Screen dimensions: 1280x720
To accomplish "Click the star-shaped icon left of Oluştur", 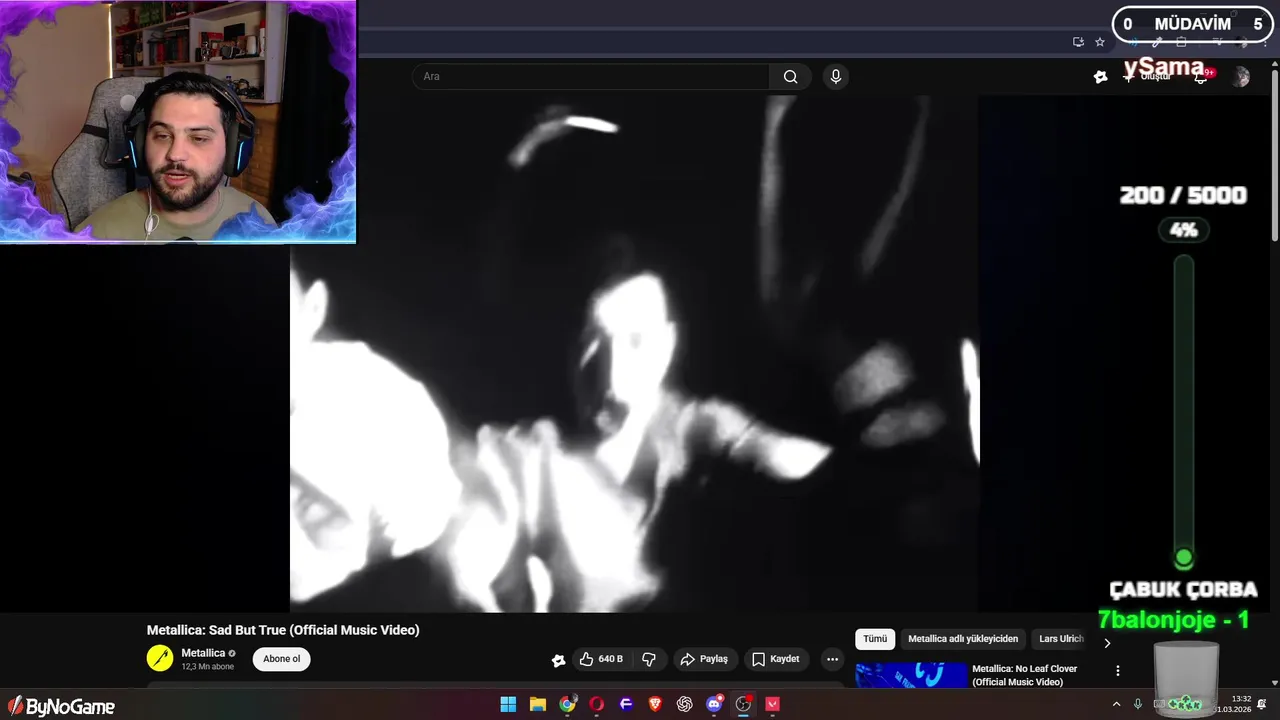I will coord(1101,77).
